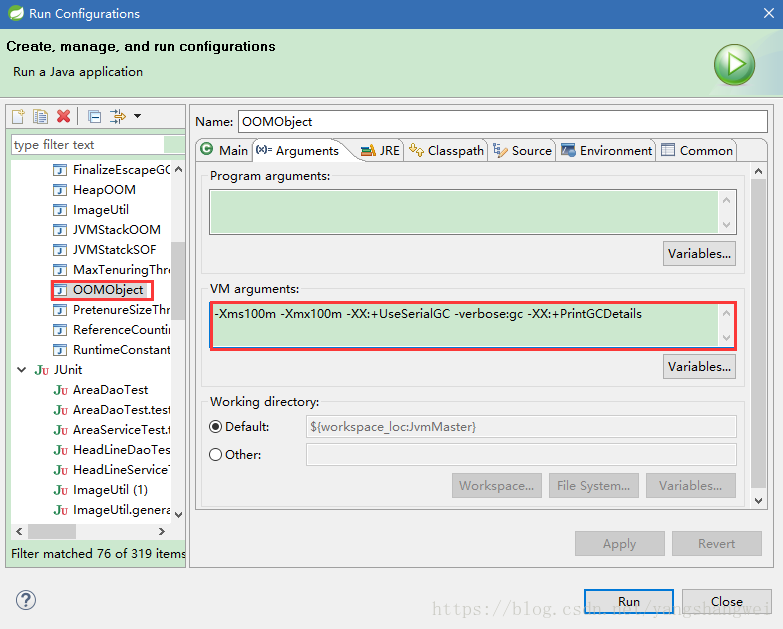Select the Other working directory option
Viewport: 783px width, 629px height.
coord(216,455)
